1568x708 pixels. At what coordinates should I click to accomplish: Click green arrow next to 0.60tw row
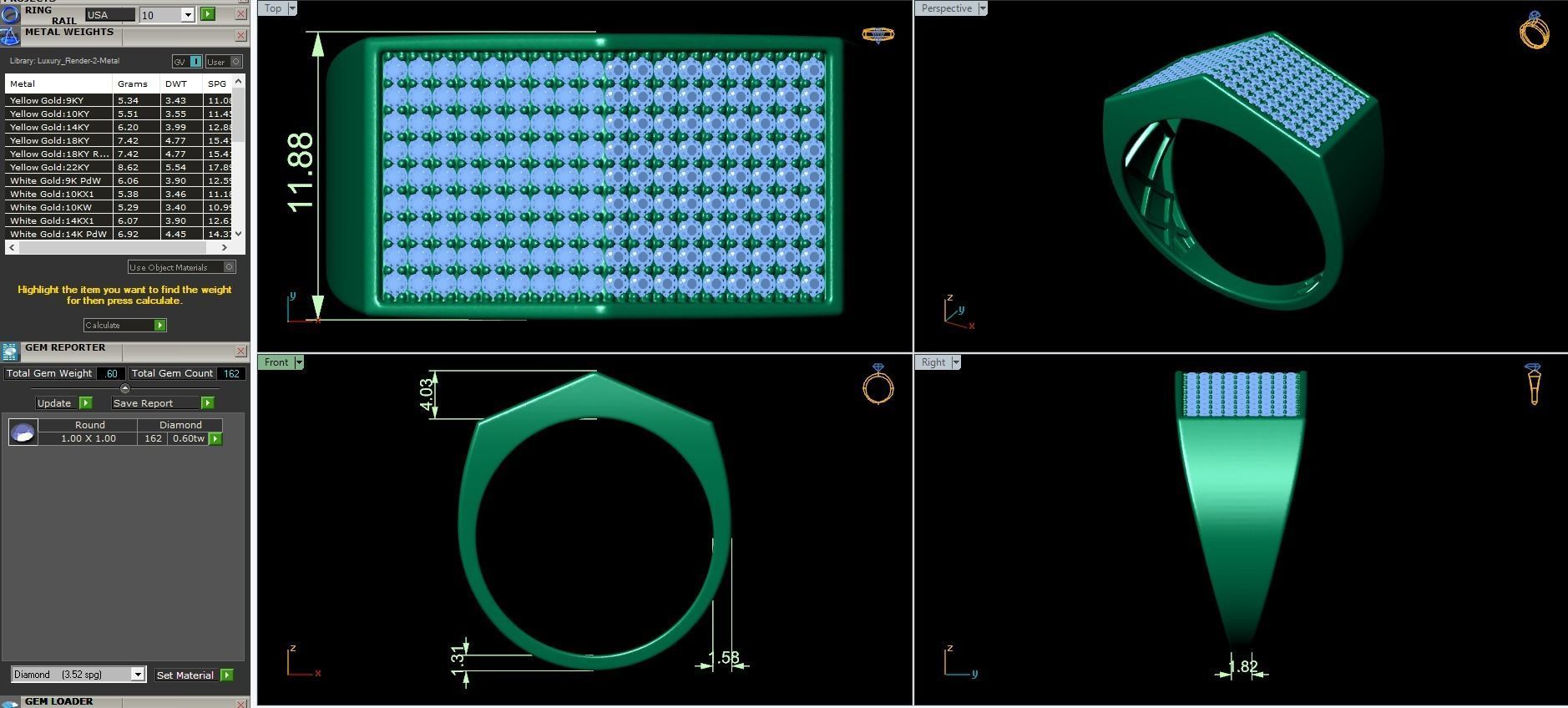[x=215, y=438]
